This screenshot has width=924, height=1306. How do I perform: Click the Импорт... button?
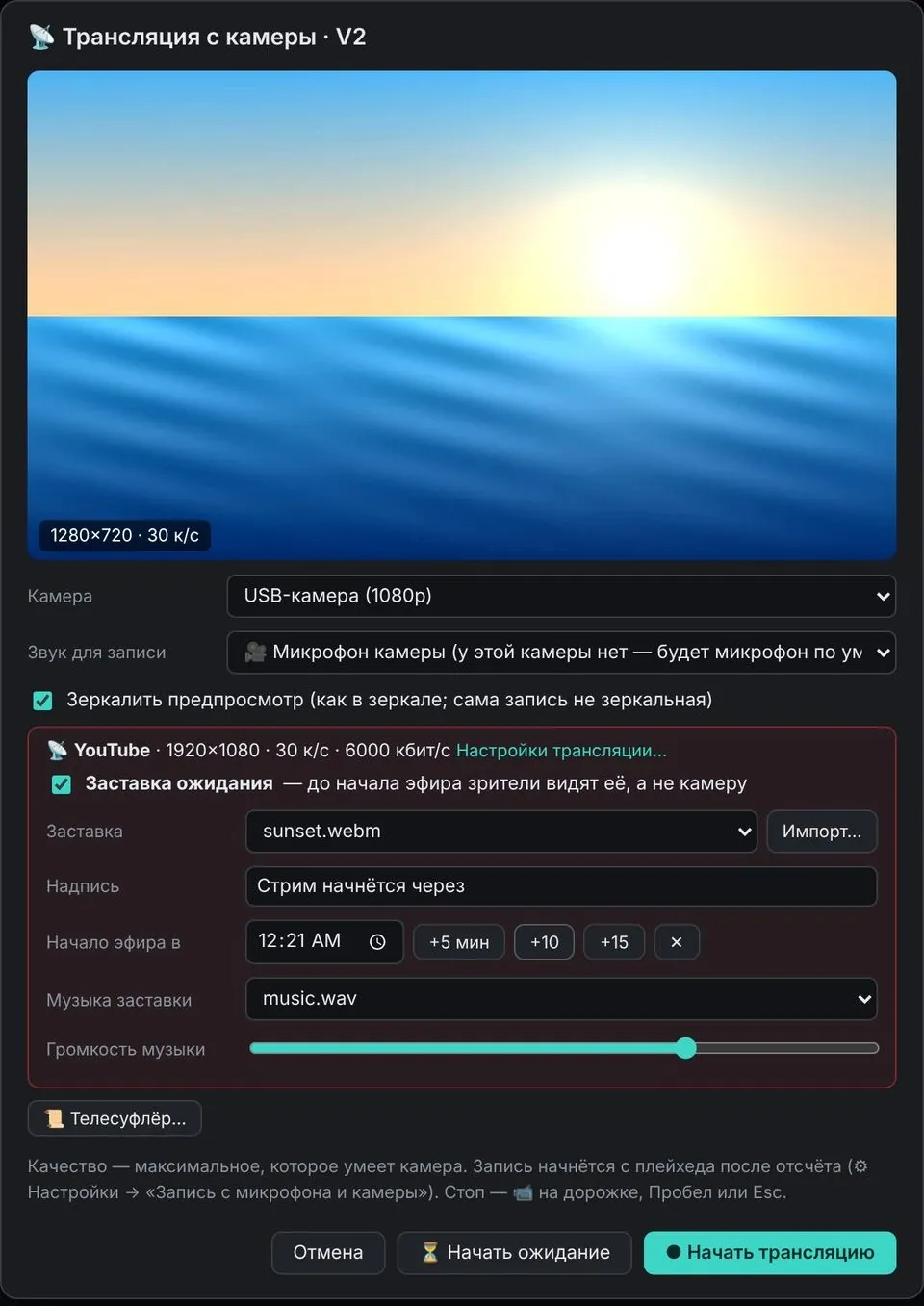pos(822,832)
